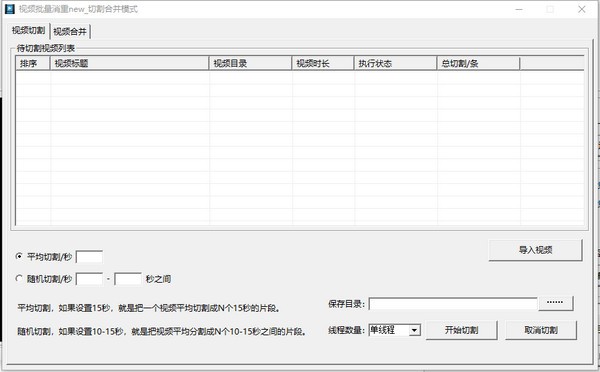Click the 平均切割 explanation text line
The height and width of the screenshot is (372, 600).
(149, 308)
